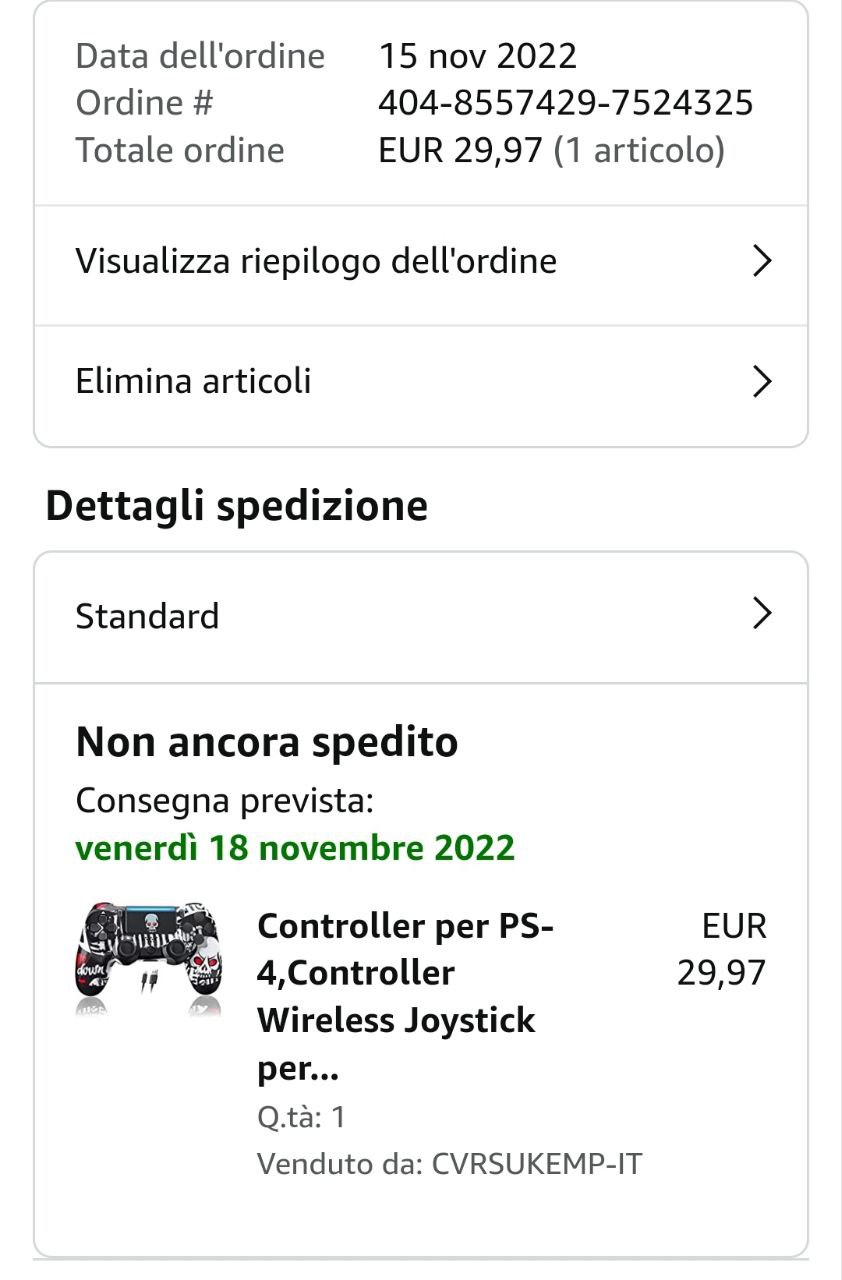Tap chevron beside Visualizza riepilogo dell'ordine
Image resolution: width=842 pixels, height=1280 pixels.
point(762,262)
